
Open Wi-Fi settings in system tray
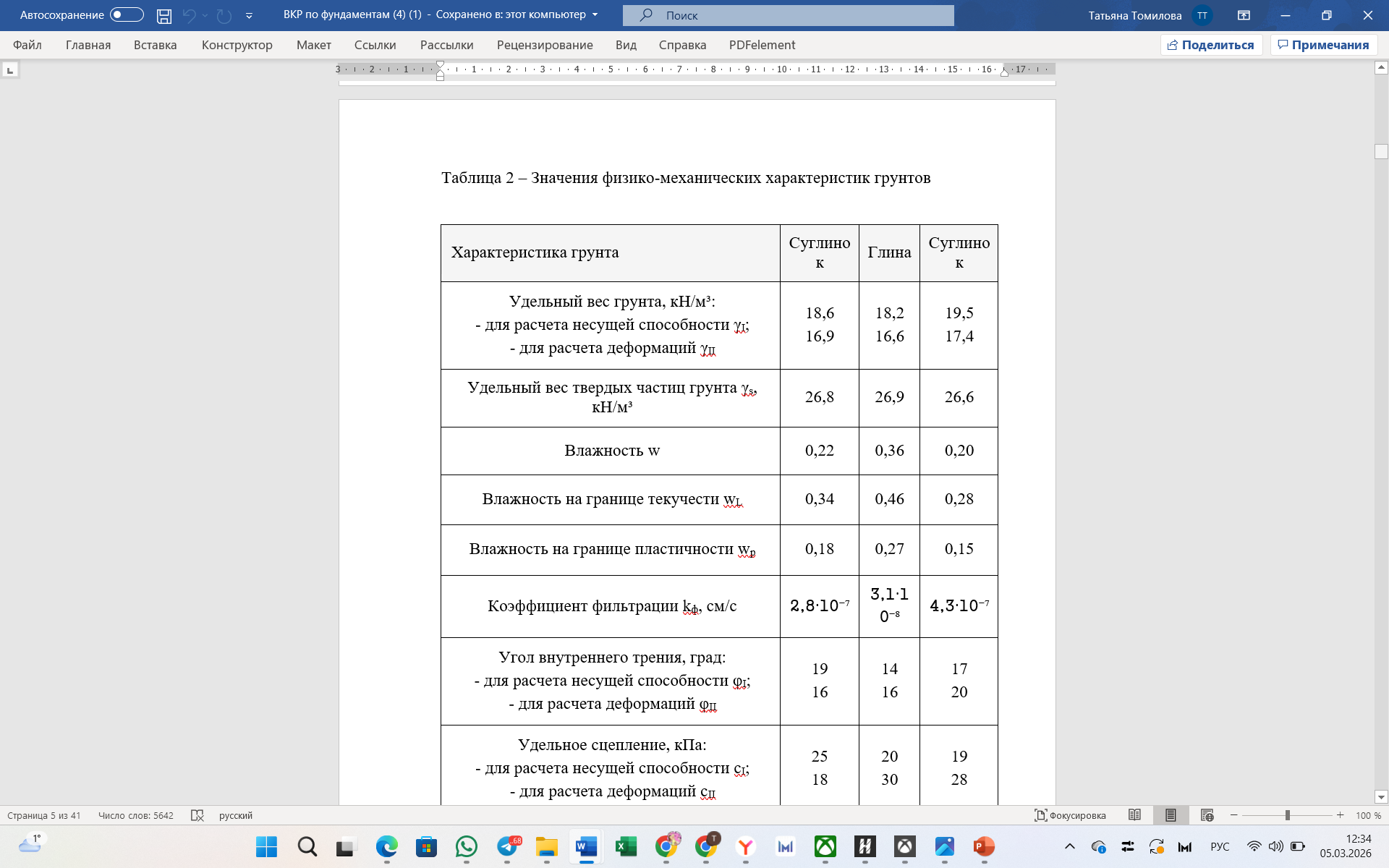(1254, 846)
